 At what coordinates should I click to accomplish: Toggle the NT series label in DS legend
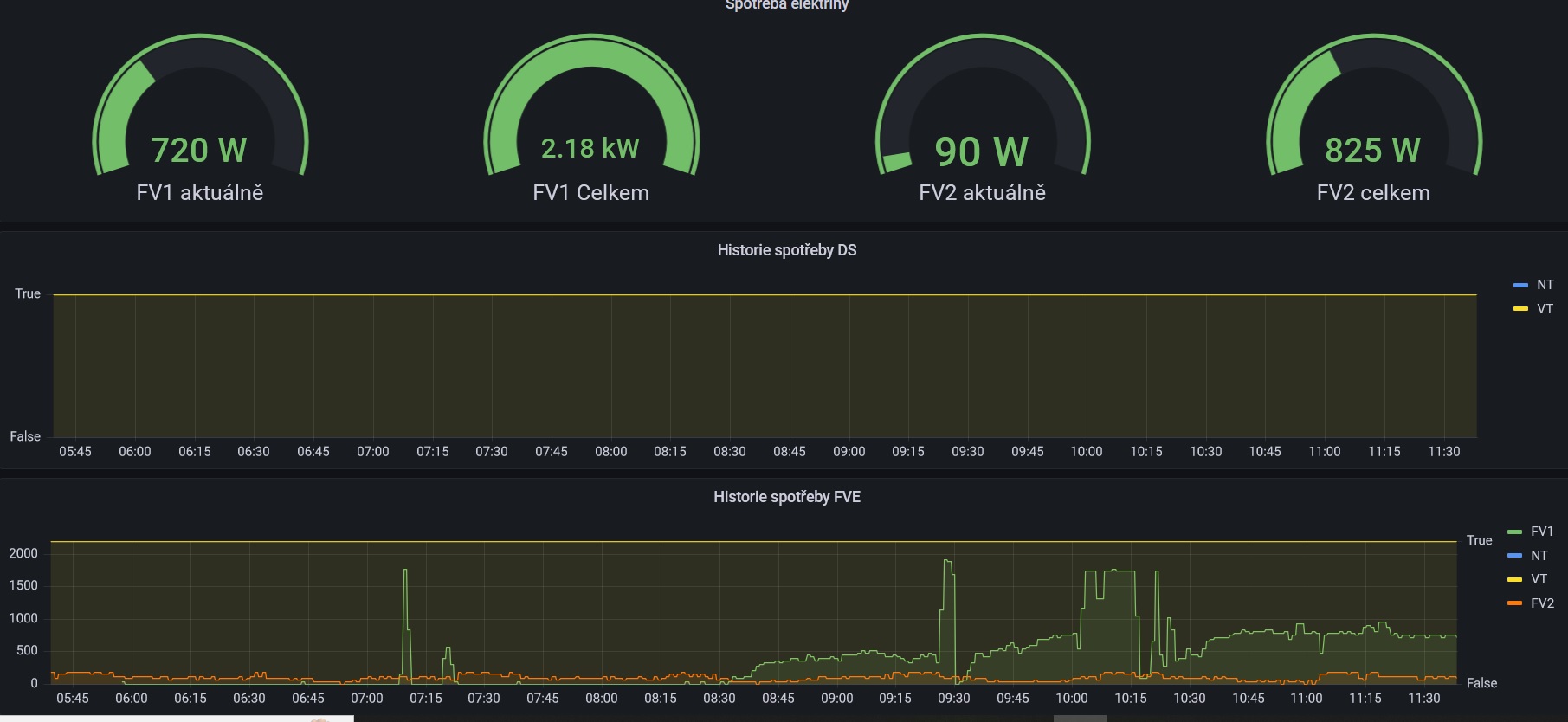click(1545, 285)
